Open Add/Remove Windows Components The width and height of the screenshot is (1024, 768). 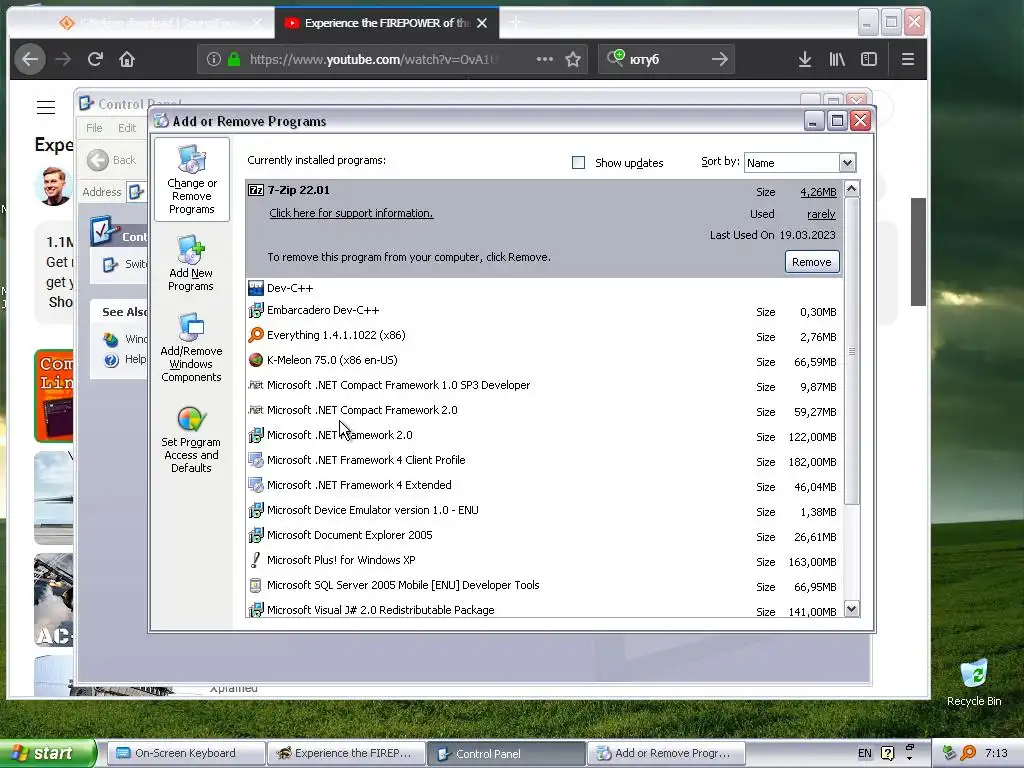coord(191,348)
